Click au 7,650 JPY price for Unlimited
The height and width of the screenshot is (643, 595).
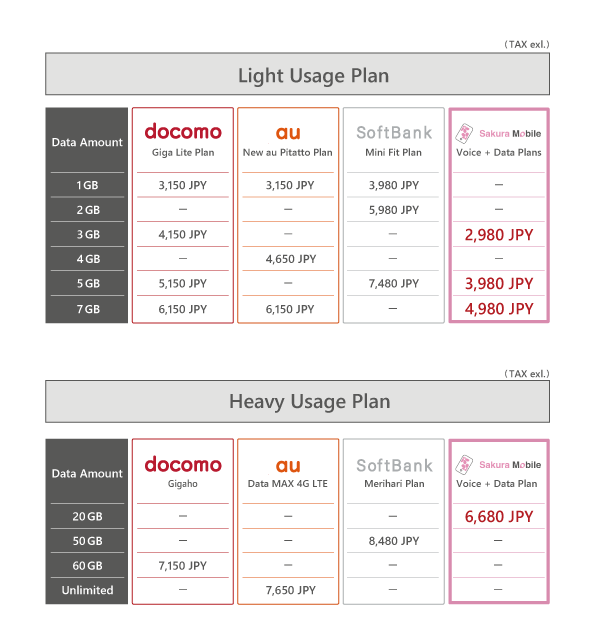point(290,591)
